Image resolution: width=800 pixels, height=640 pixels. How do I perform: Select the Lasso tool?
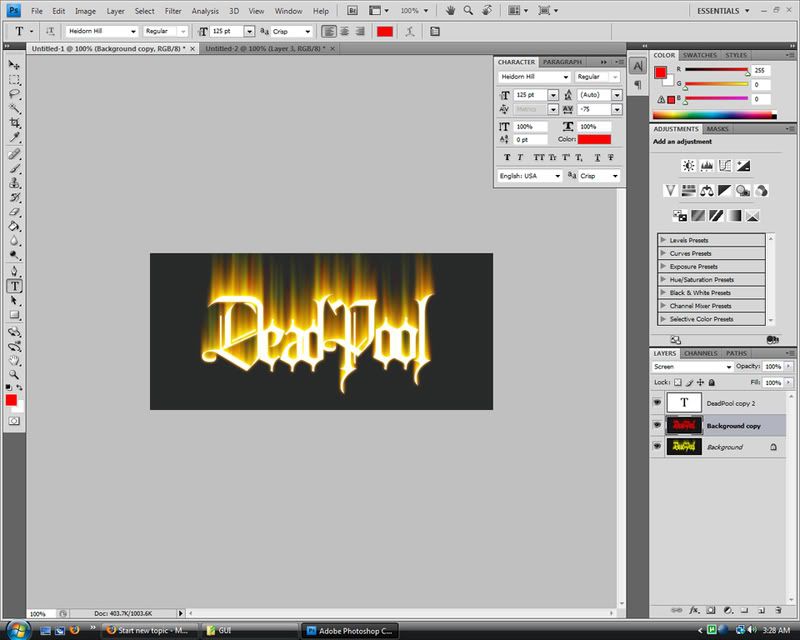tap(14, 94)
